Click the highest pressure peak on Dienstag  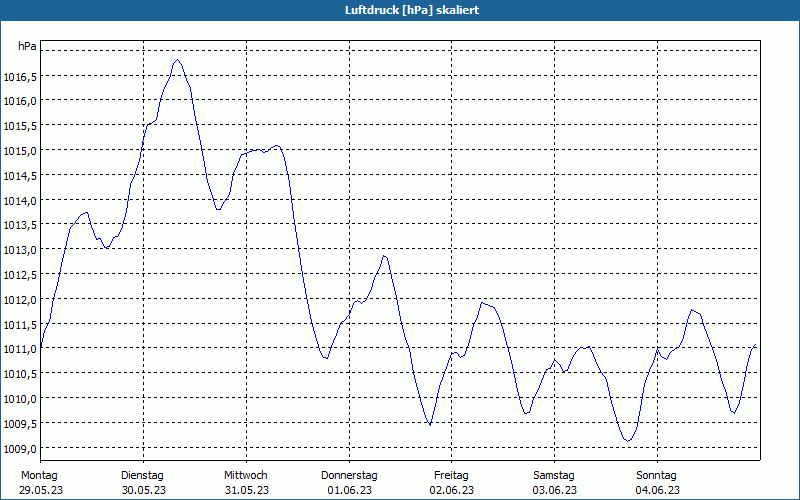[x=178, y=60]
